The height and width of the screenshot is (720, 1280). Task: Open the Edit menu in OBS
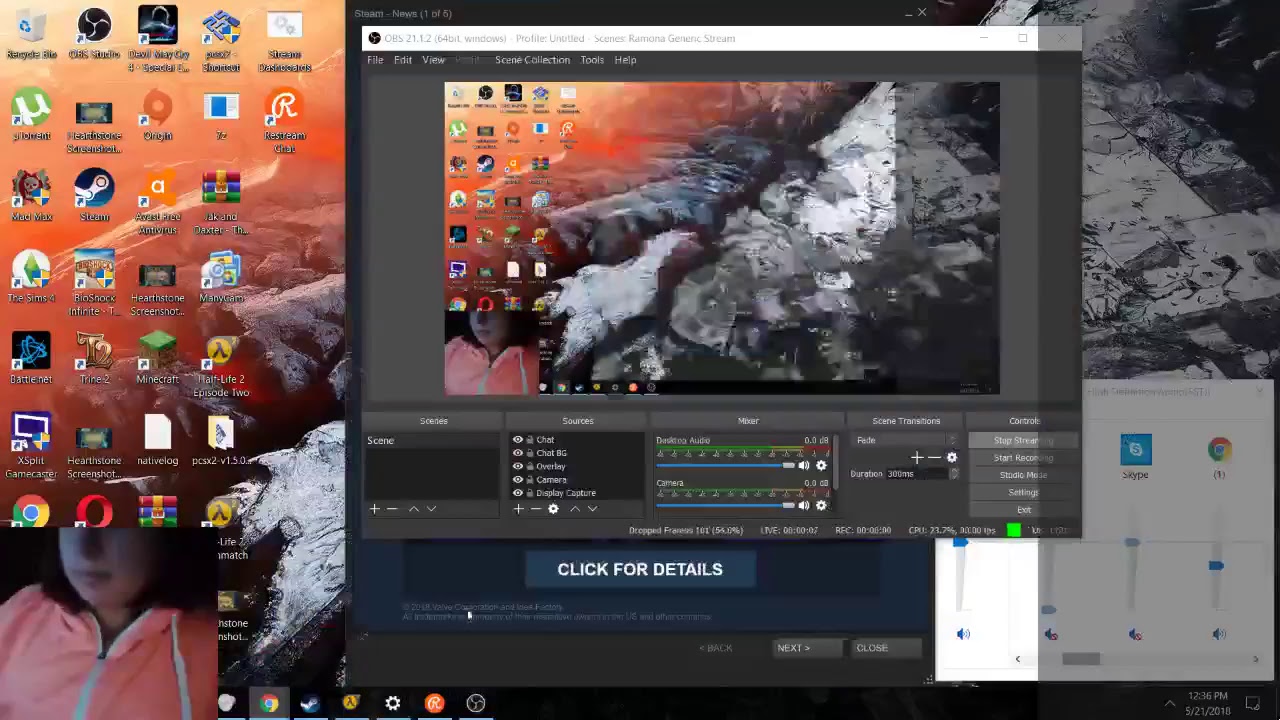pos(402,60)
